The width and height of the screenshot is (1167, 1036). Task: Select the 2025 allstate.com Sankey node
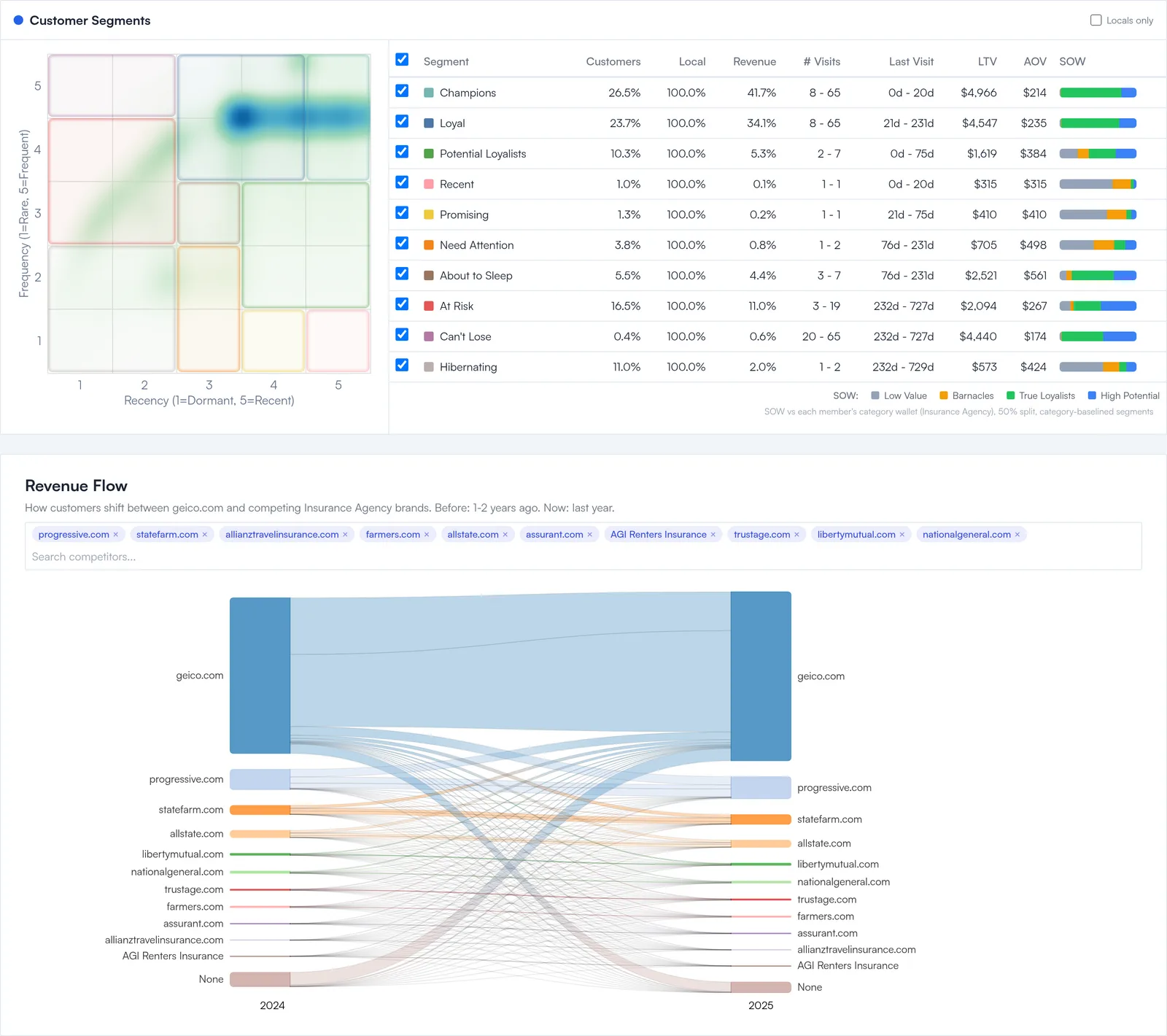pos(761,843)
